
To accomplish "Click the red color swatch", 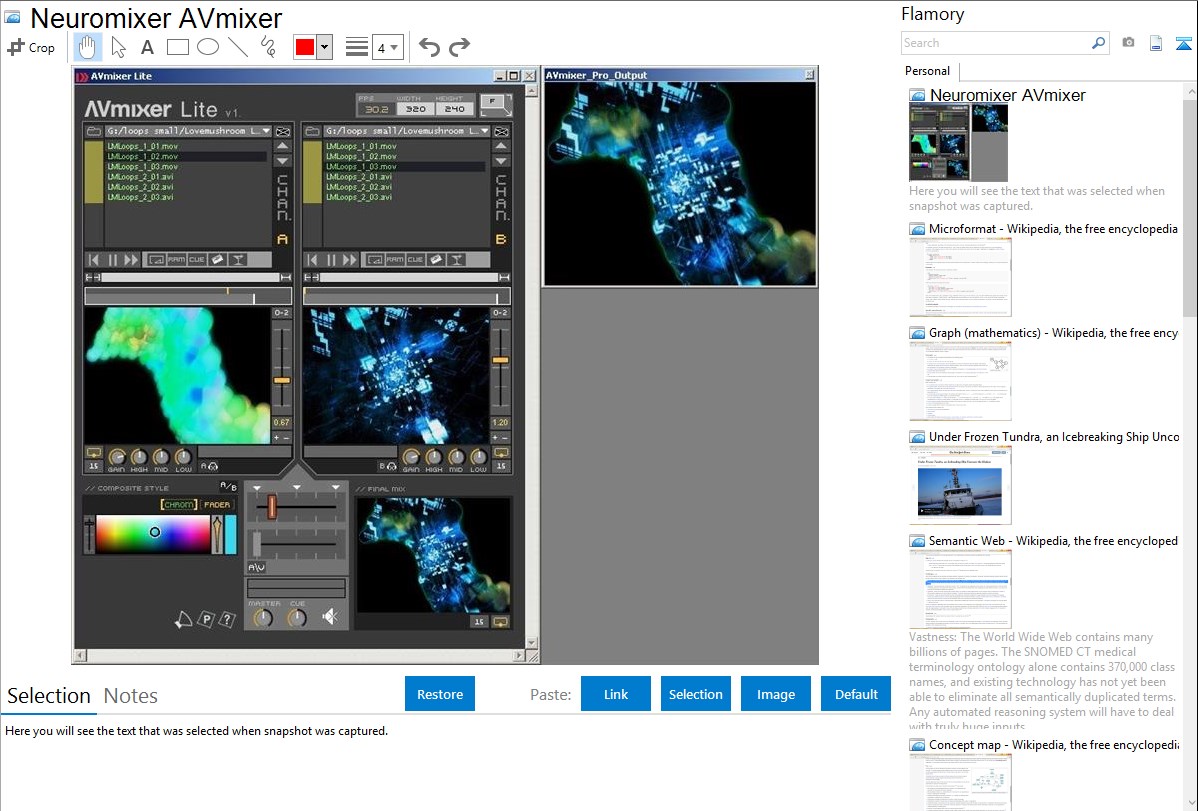I will click(305, 47).
